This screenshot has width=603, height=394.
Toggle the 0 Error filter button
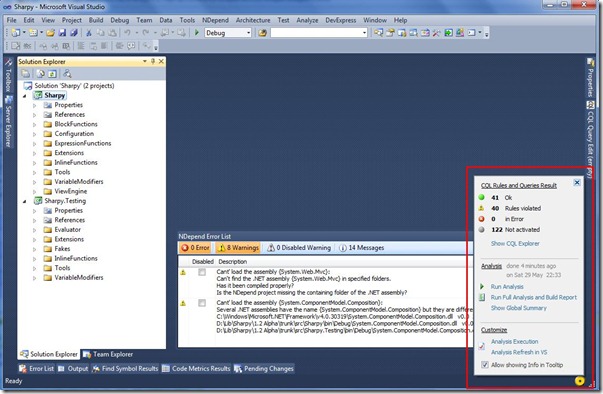tap(195, 248)
